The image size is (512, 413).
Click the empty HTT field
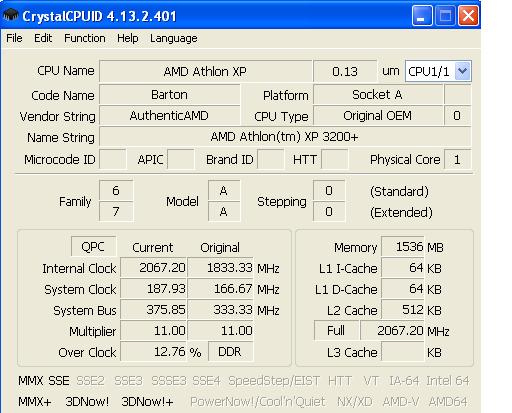point(335,159)
